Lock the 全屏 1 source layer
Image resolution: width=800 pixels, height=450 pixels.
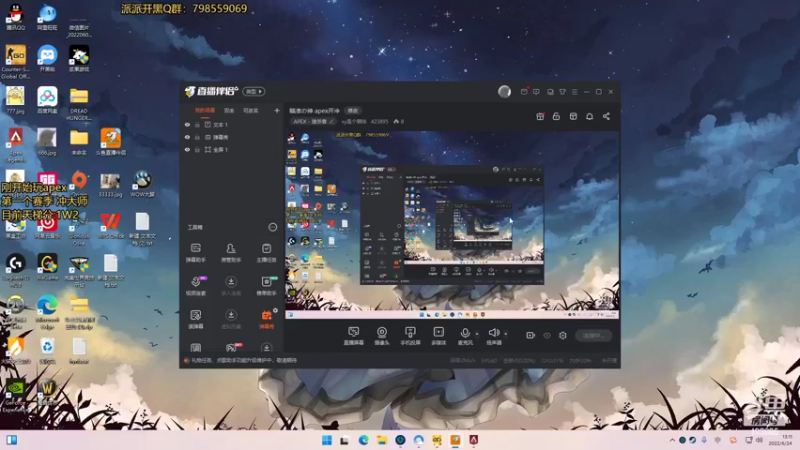(197, 149)
